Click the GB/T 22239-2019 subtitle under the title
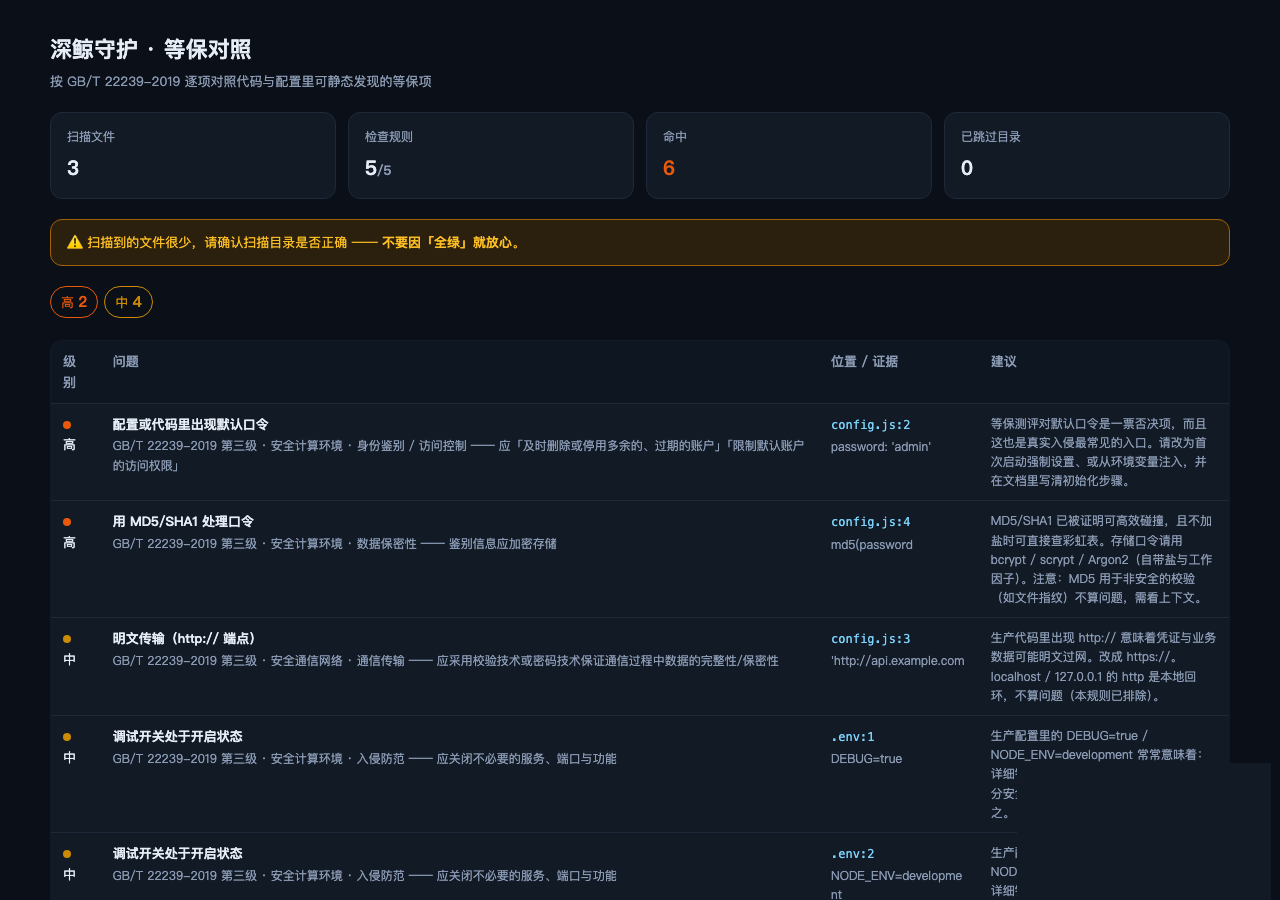The width and height of the screenshot is (1280, 900). [241, 81]
